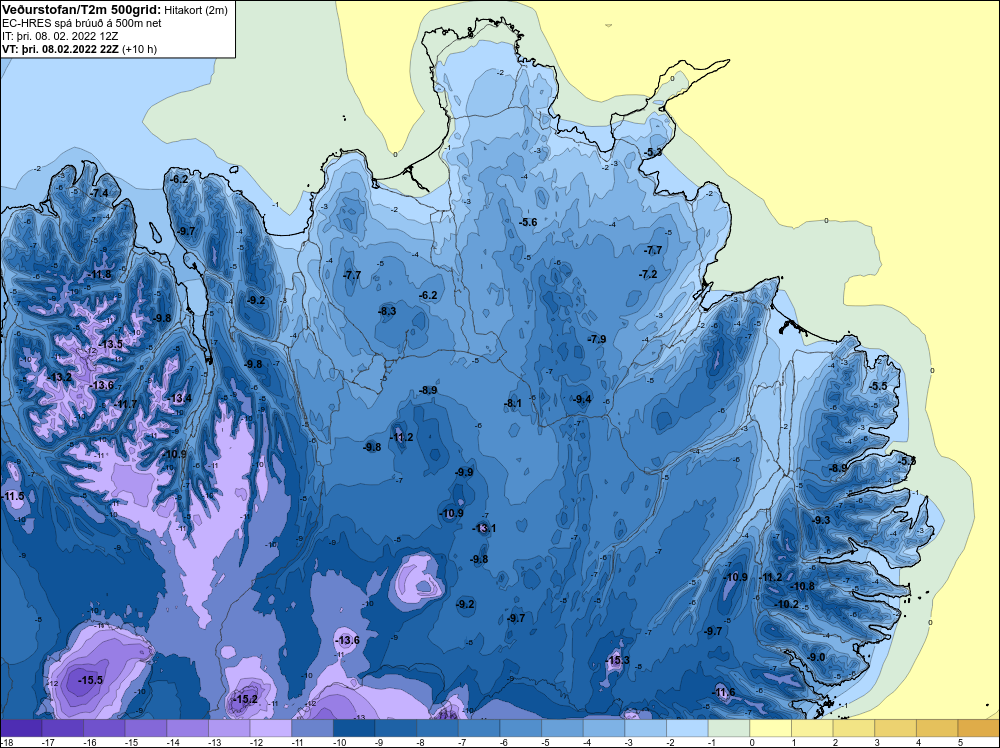
Task: Click the -7.2 temperature value
Action: (648, 274)
